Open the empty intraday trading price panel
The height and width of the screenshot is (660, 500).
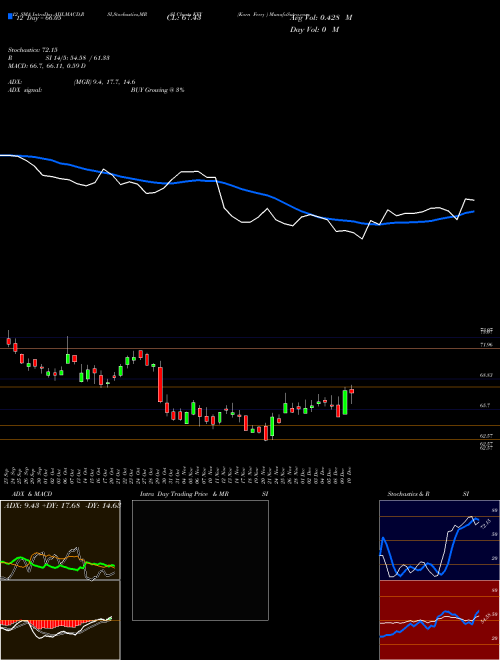click(x=200, y=560)
